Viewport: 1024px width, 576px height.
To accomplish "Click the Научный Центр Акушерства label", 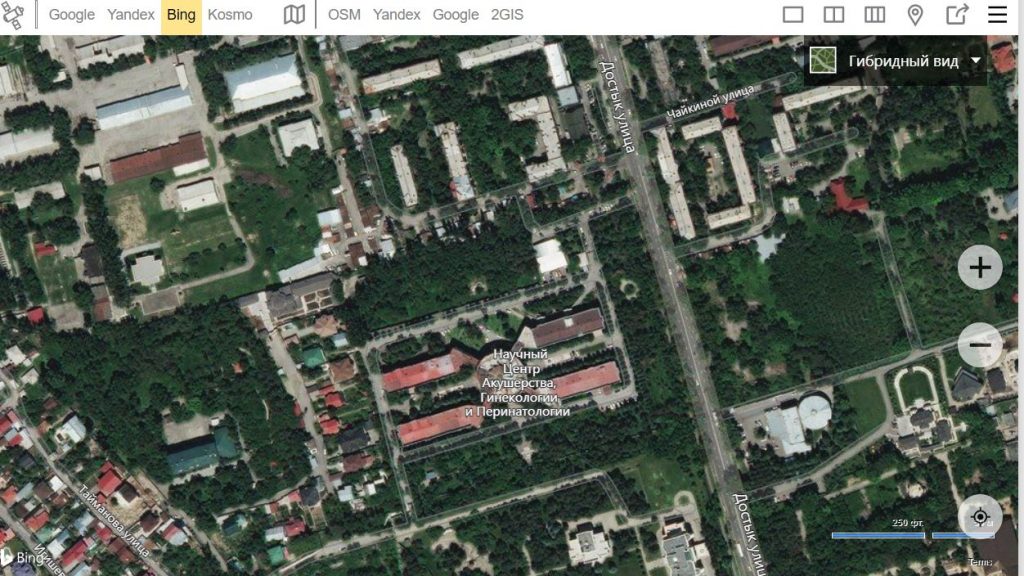I will tap(518, 382).
